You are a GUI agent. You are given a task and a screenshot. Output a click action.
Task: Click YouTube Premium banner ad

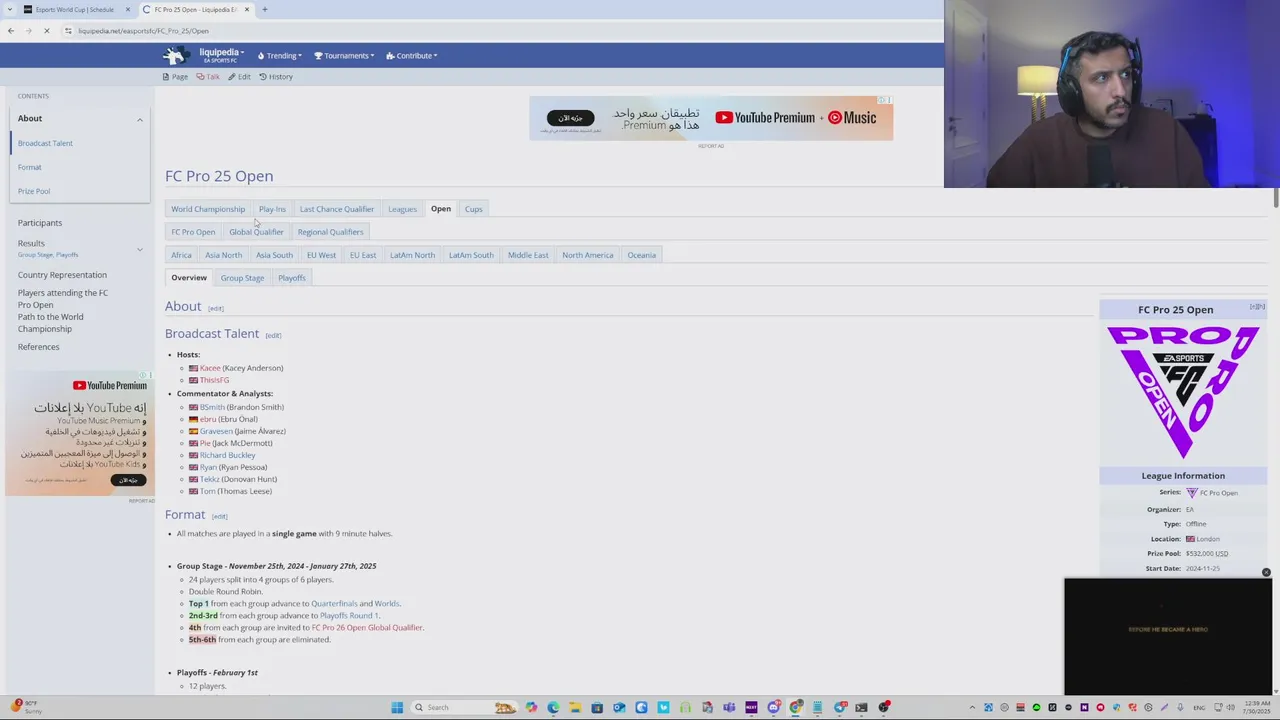click(711, 118)
